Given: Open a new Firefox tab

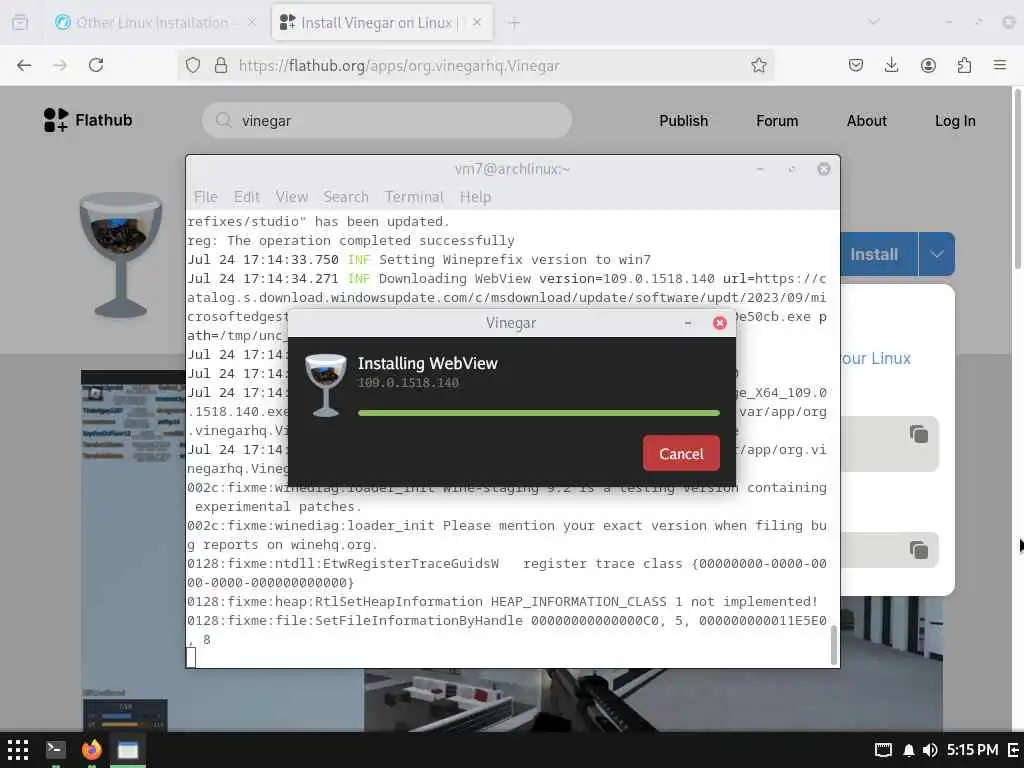Looking at the screenshot, I should click(x=514, y=23).
